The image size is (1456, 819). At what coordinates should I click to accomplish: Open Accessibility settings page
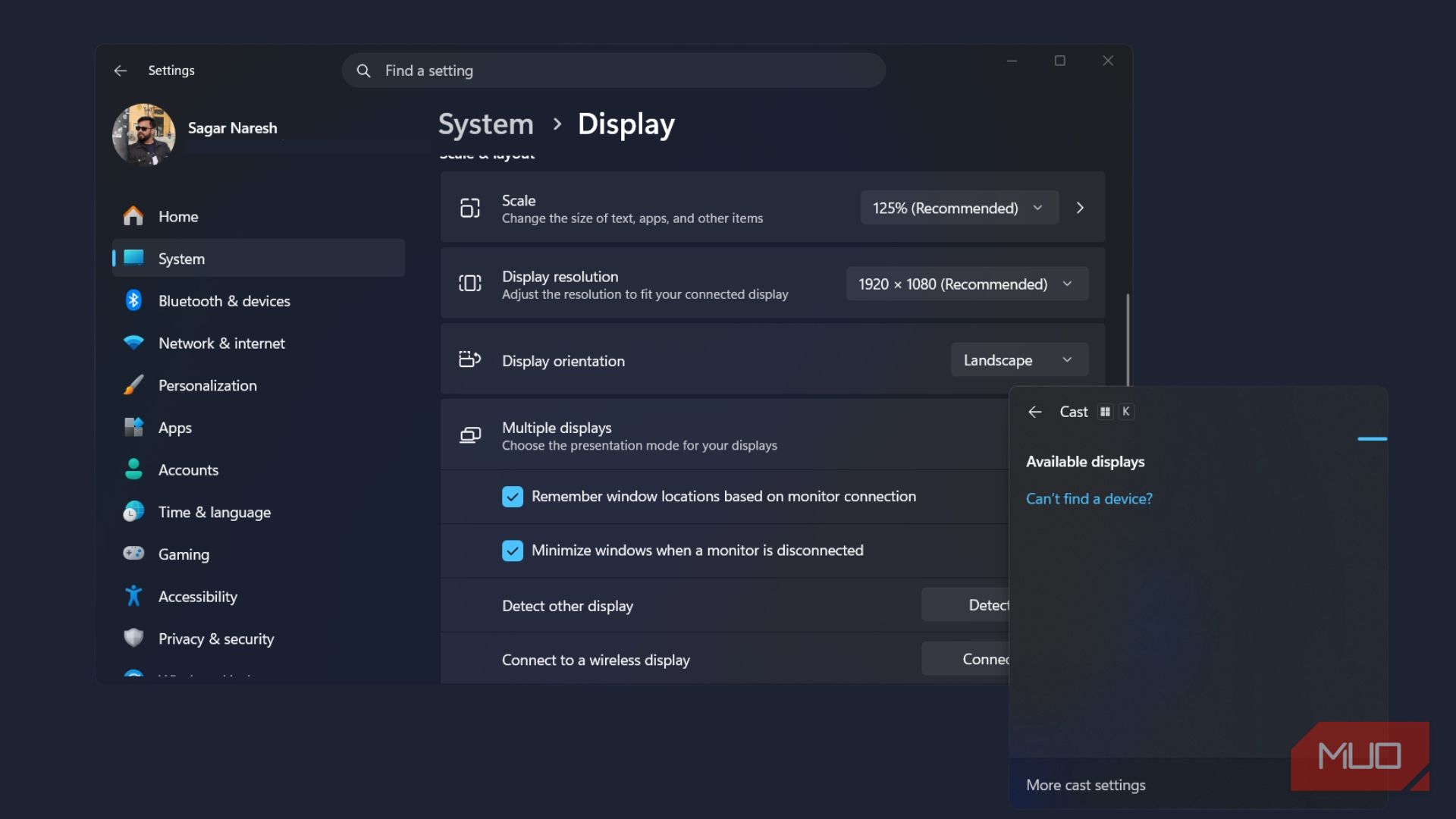[259, 597]
